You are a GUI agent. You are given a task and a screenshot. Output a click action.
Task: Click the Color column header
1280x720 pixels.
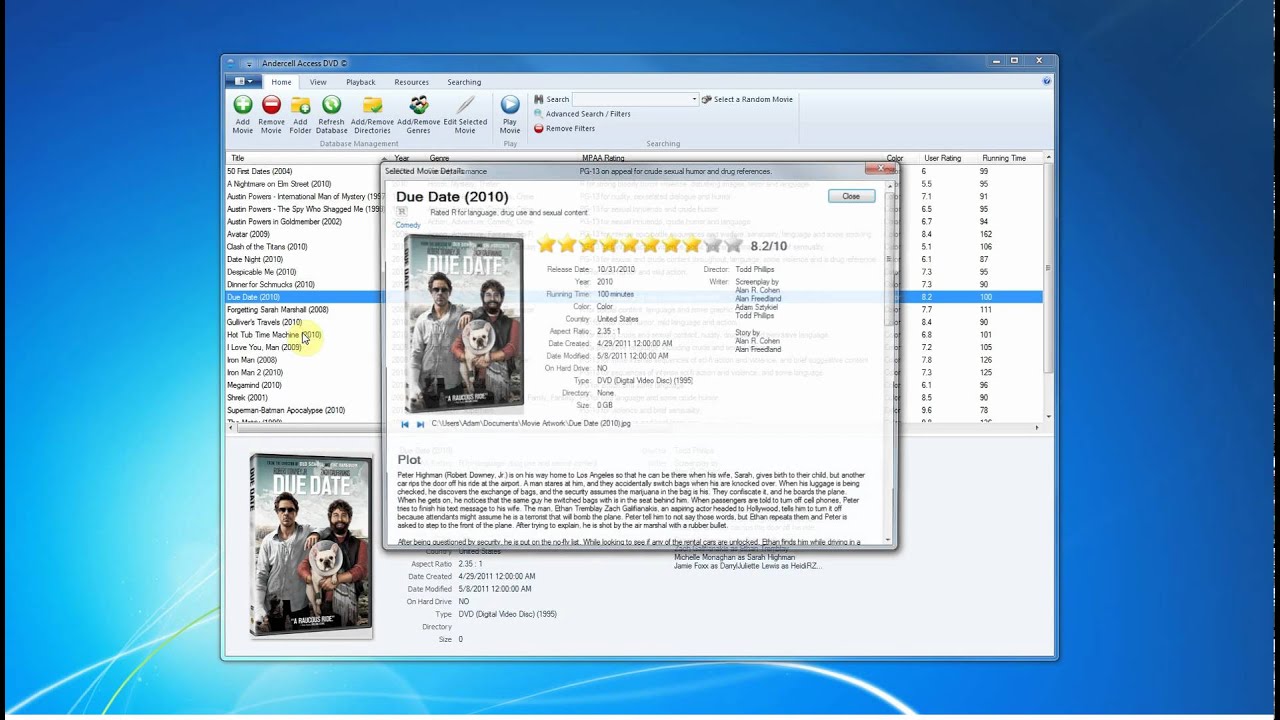tap(895, 158)
